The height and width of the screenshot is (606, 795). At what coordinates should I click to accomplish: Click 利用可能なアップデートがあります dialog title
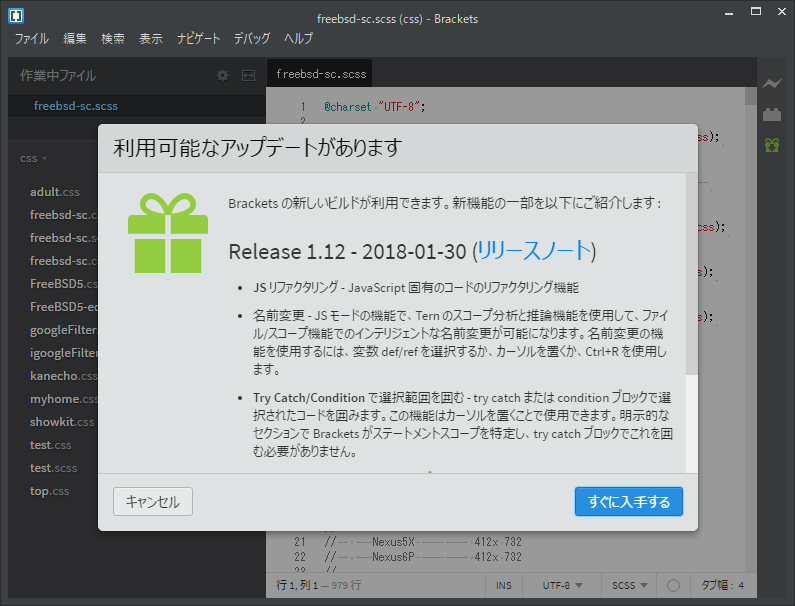pyautogui.click(x=257, y=148)
